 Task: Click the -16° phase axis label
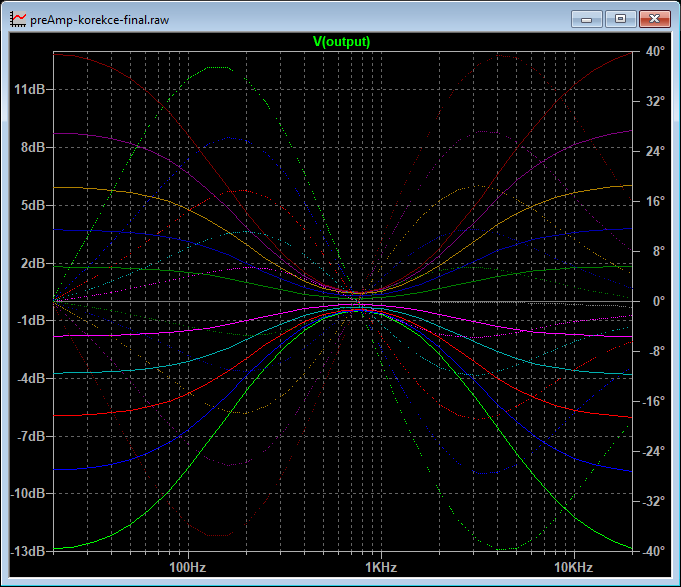[x=654, y=401]
